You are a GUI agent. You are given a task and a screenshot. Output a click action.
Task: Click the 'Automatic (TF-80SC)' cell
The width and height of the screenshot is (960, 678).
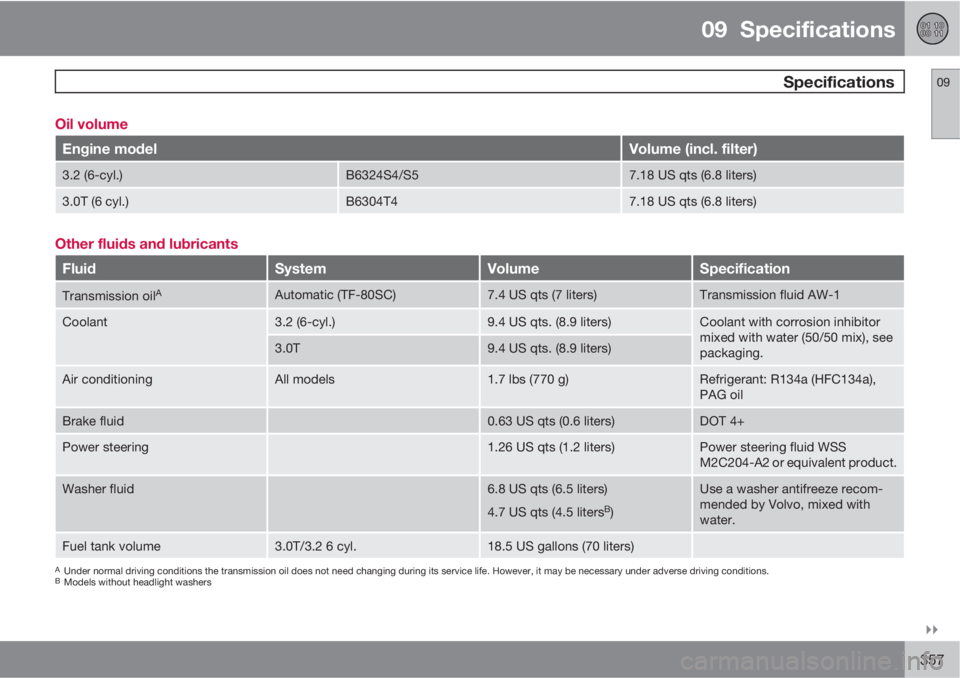[x=373, y=295]
